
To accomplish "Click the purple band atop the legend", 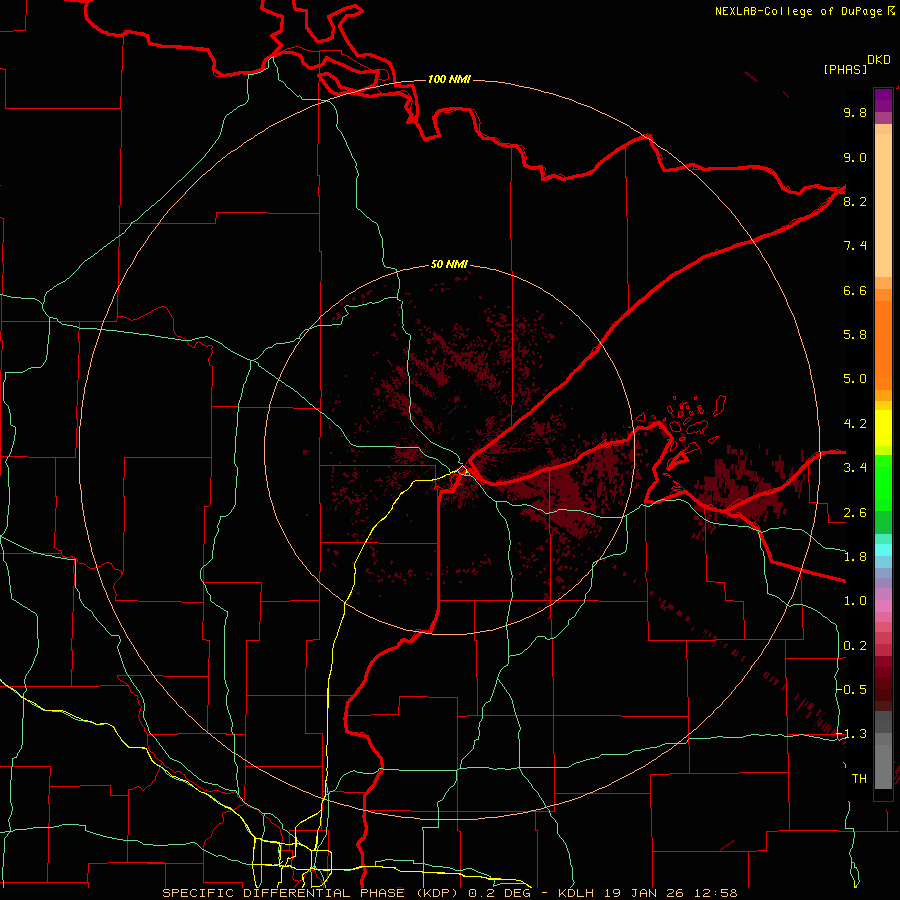I will 883,100.
